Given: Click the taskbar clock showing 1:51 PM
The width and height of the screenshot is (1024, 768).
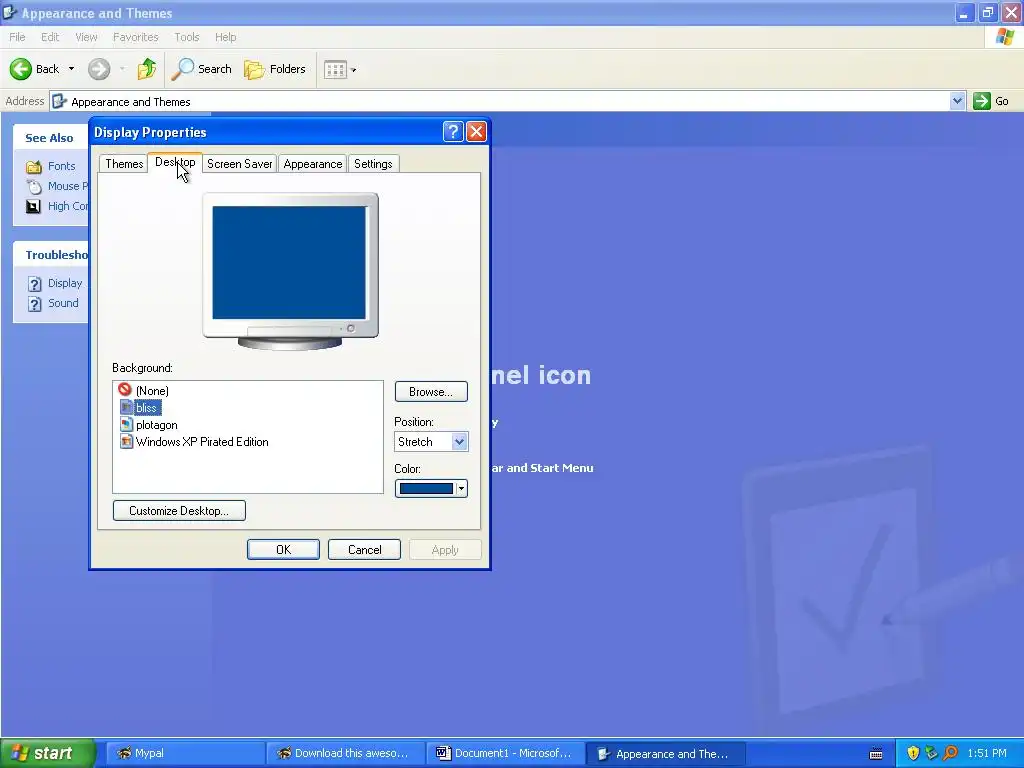Looking at the screenshot, I should coord(987,754).
